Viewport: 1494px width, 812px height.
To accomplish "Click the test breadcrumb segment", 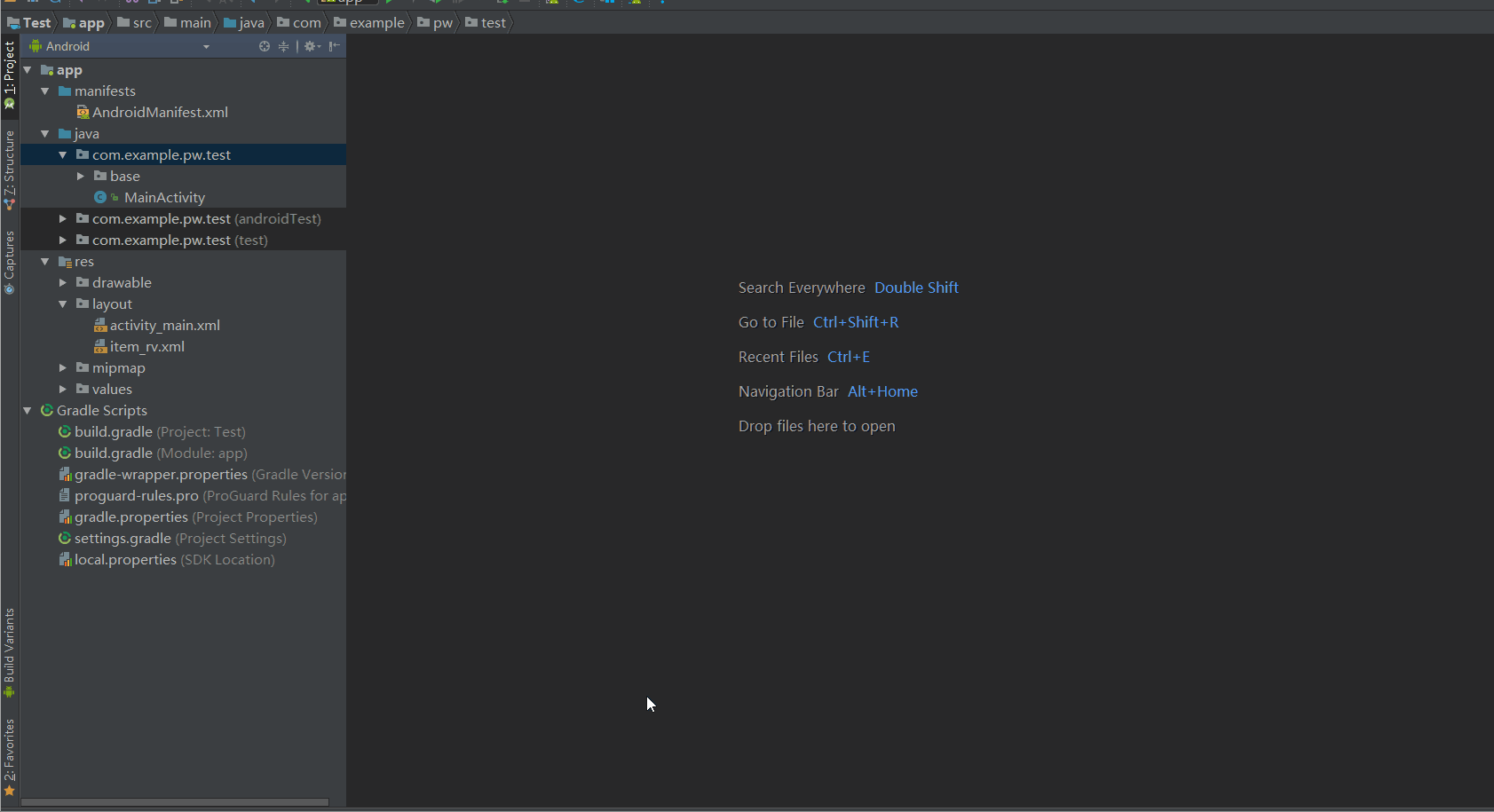I will pos(486,23).
